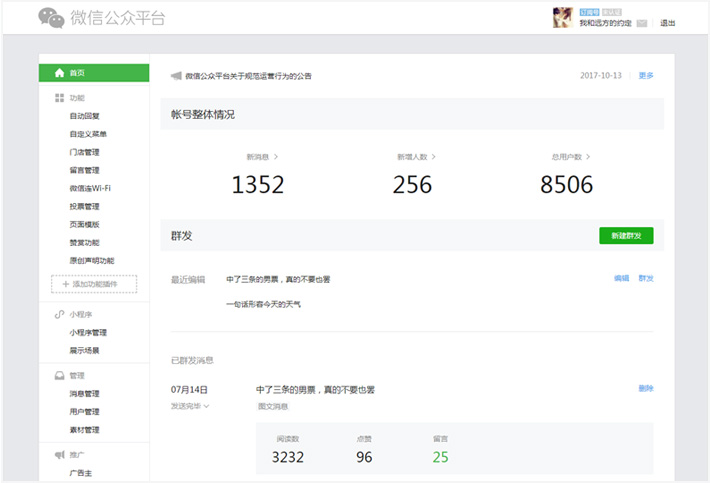Click the home icon beside 首页
This screenshot has height=483, width=710.
(x=59, y=73)
